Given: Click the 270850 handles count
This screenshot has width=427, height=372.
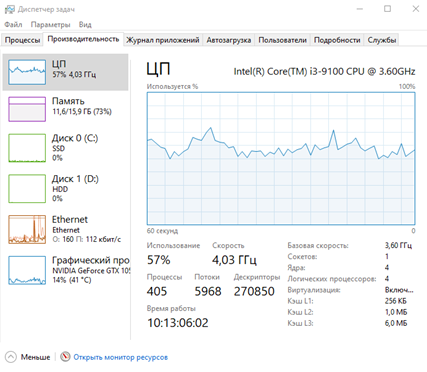Looking at the screenshot, I should [x=254, y=291].
